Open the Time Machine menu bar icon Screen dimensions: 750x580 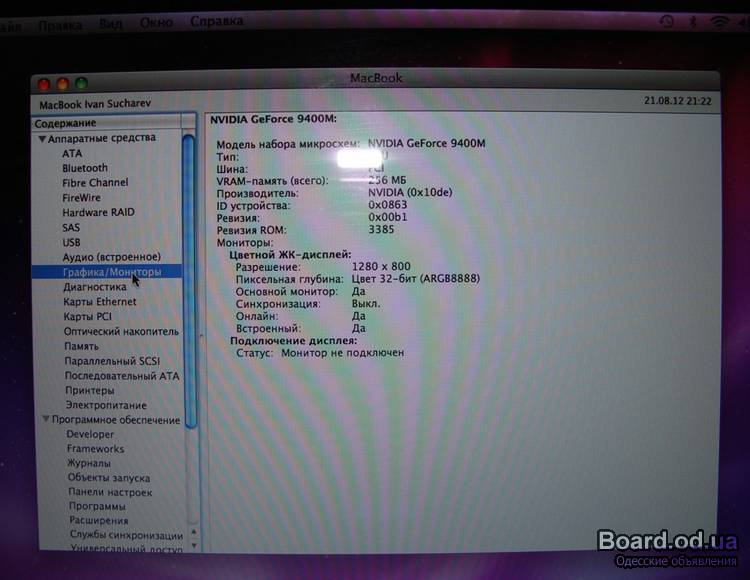pyautogui.click(x=667, y=20)
